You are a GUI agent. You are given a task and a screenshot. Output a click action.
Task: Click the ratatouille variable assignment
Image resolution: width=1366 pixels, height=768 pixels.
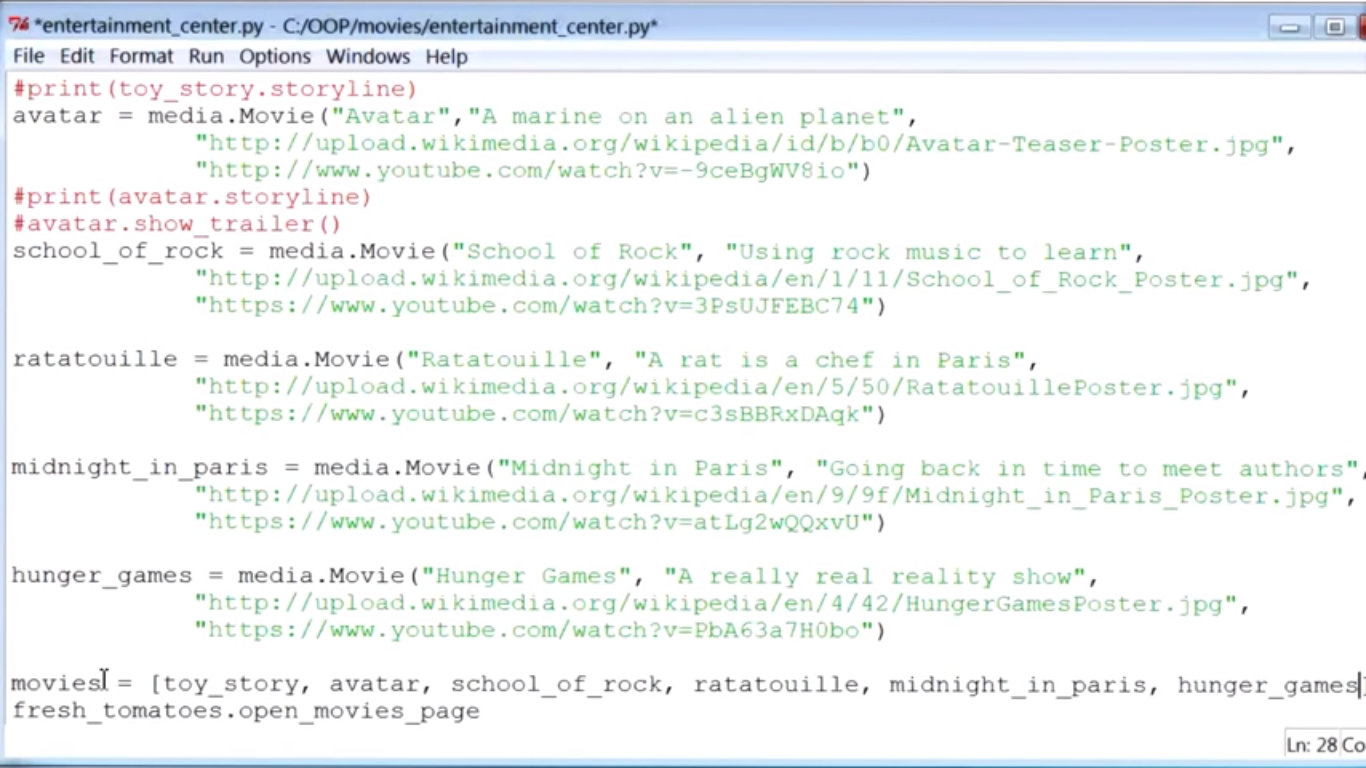click(95, 359)
